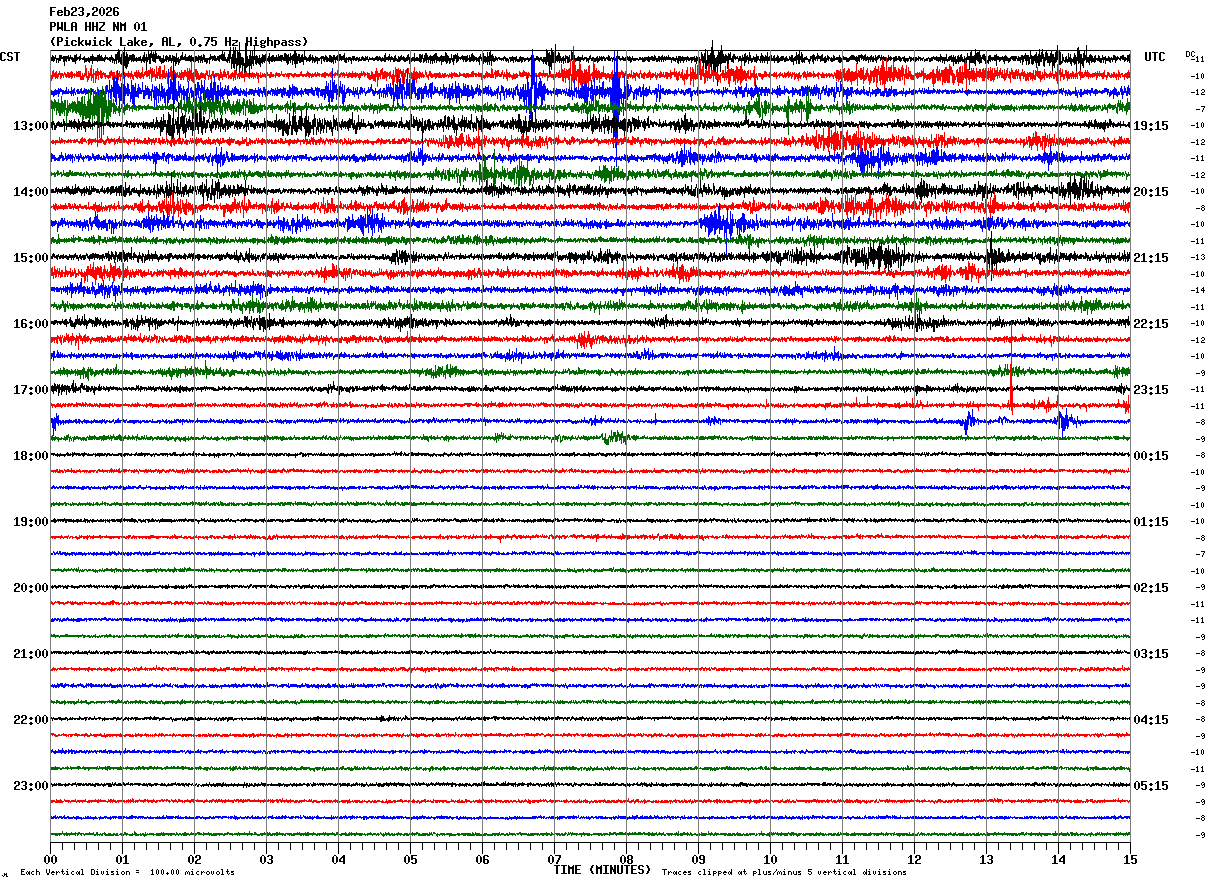Pick the 20:15 UTC time label

(1151, 192)
